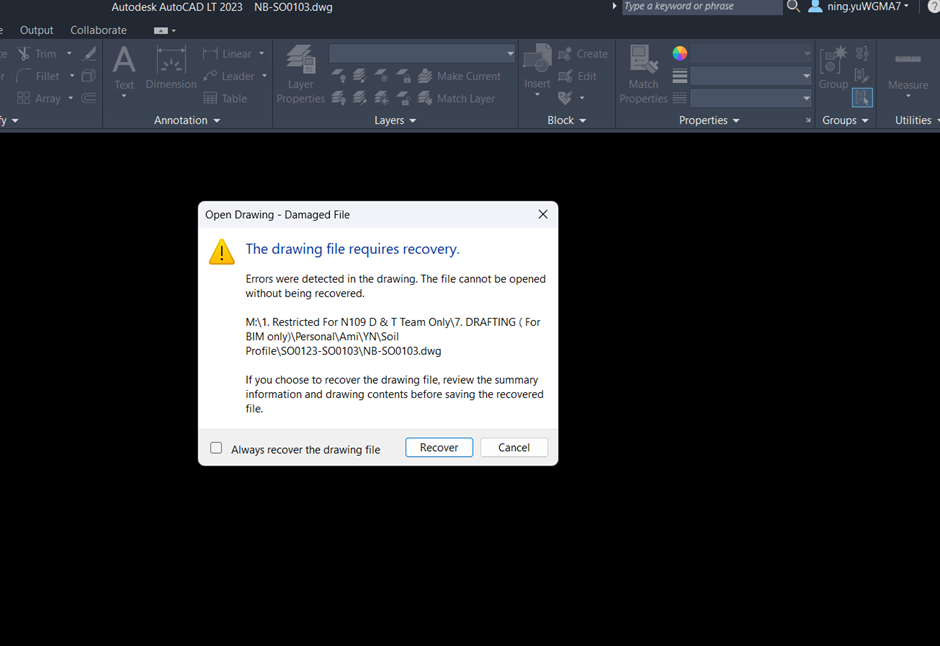940x646 pixels.
Task: Click the Group Edit icon
Action: click(x=862, y=76)
